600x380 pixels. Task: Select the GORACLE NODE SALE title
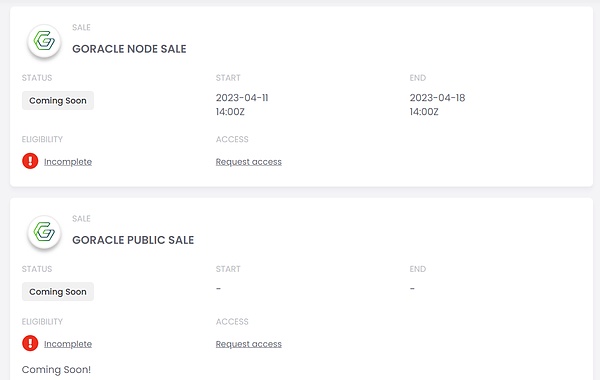(x=129, y=49)
